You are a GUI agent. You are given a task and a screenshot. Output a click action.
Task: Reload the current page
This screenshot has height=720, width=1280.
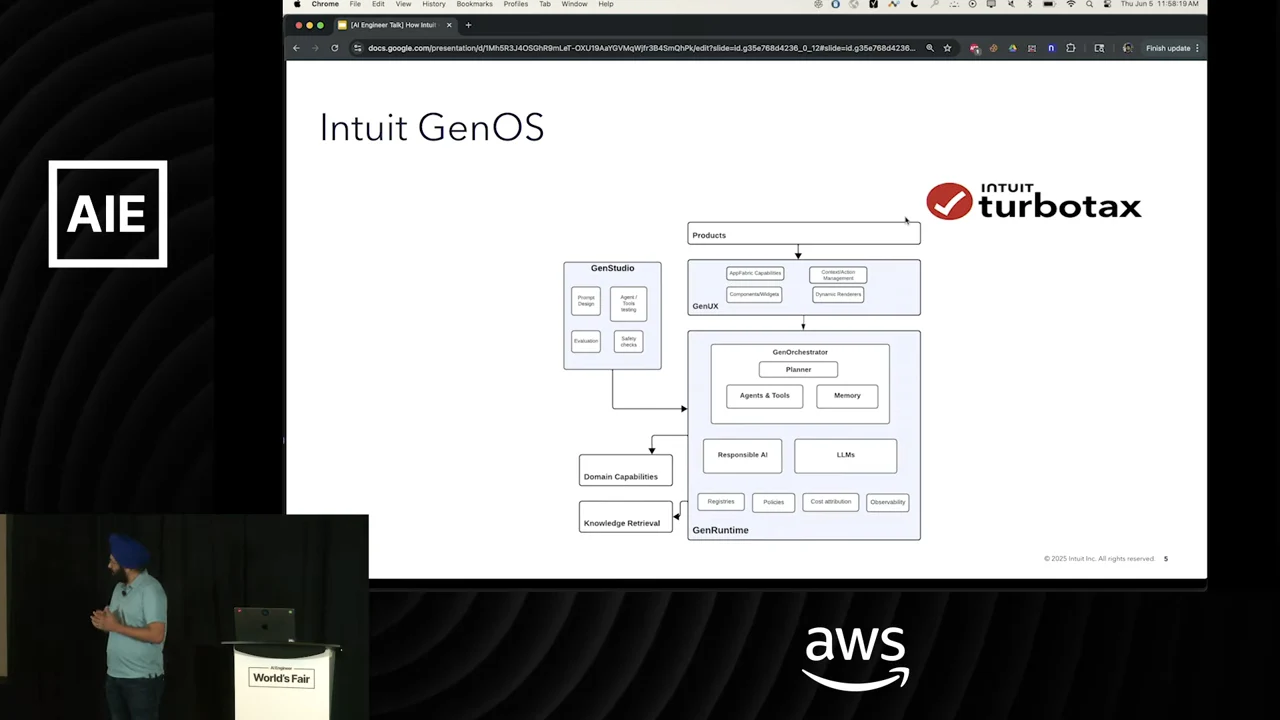pos(334,48)
